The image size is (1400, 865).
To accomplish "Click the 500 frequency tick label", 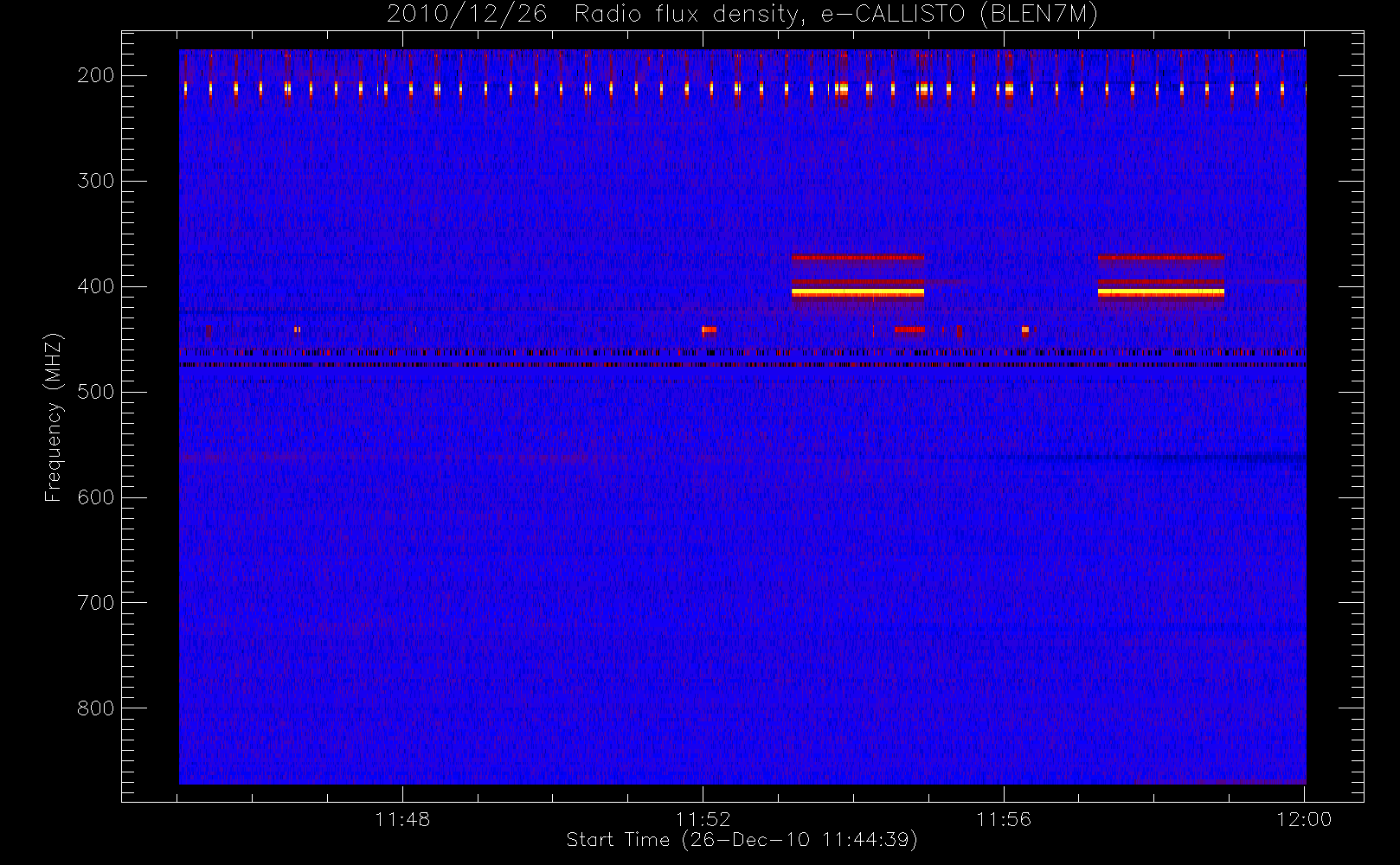I will 96,392.
